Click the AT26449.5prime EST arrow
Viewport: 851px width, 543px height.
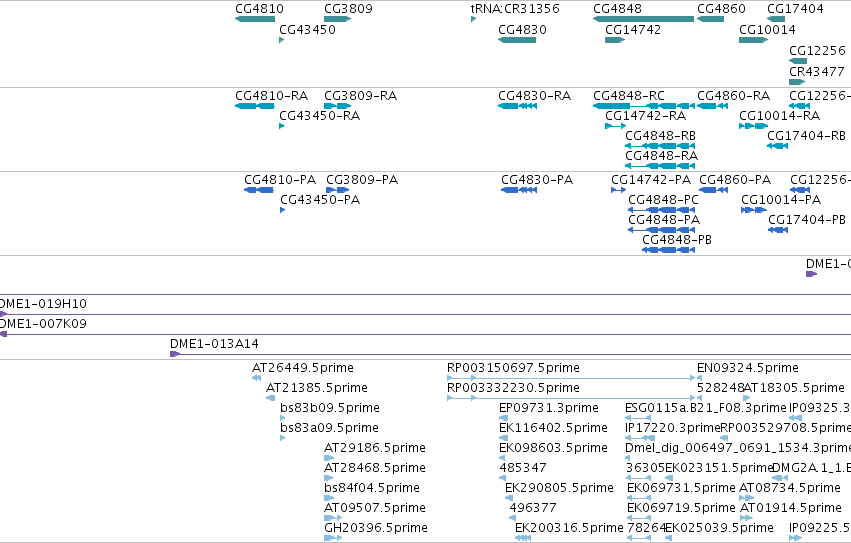pyautogui.click(x=256, y=378)
